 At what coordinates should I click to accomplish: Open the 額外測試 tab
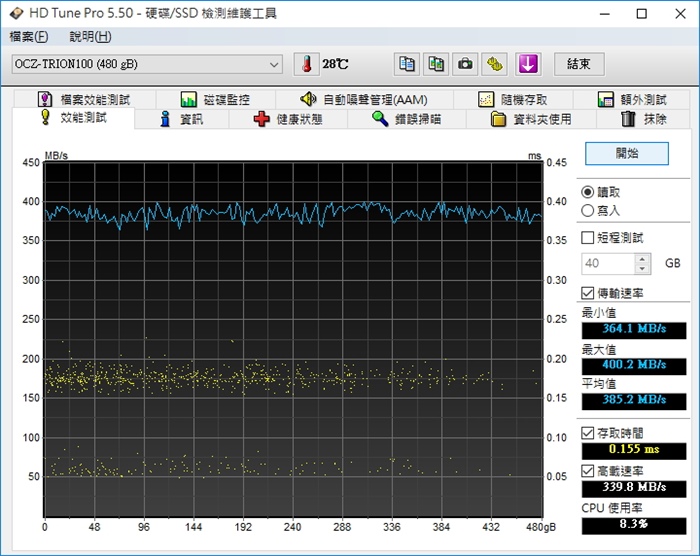[632, 99]
